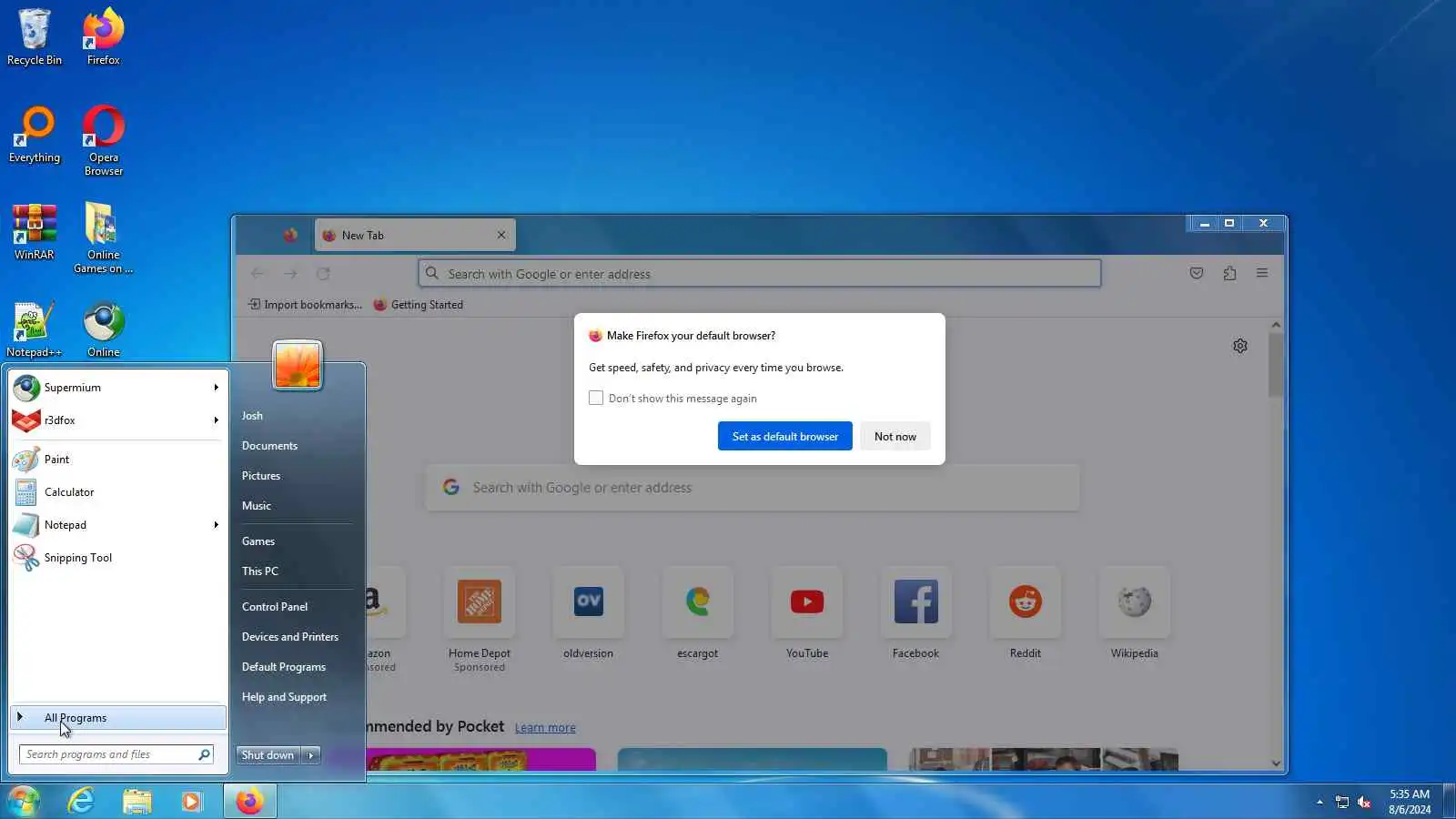Open Online Games folder desktop icon
The image size is (1456, 819).
point(104,238)
